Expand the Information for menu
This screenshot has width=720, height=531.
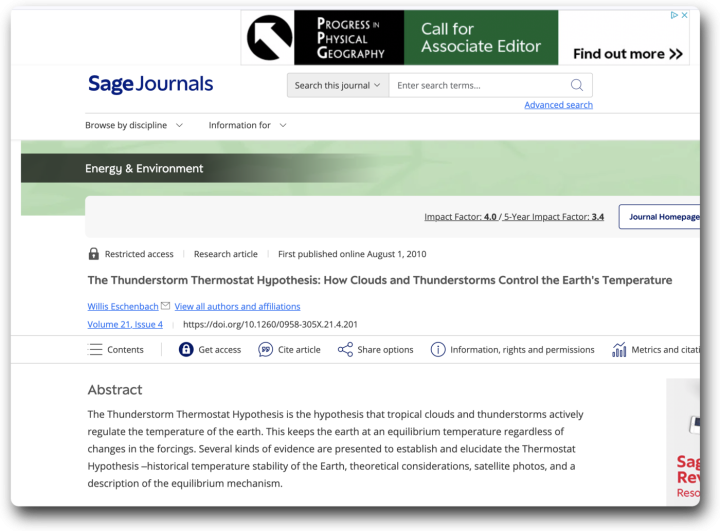247,125
